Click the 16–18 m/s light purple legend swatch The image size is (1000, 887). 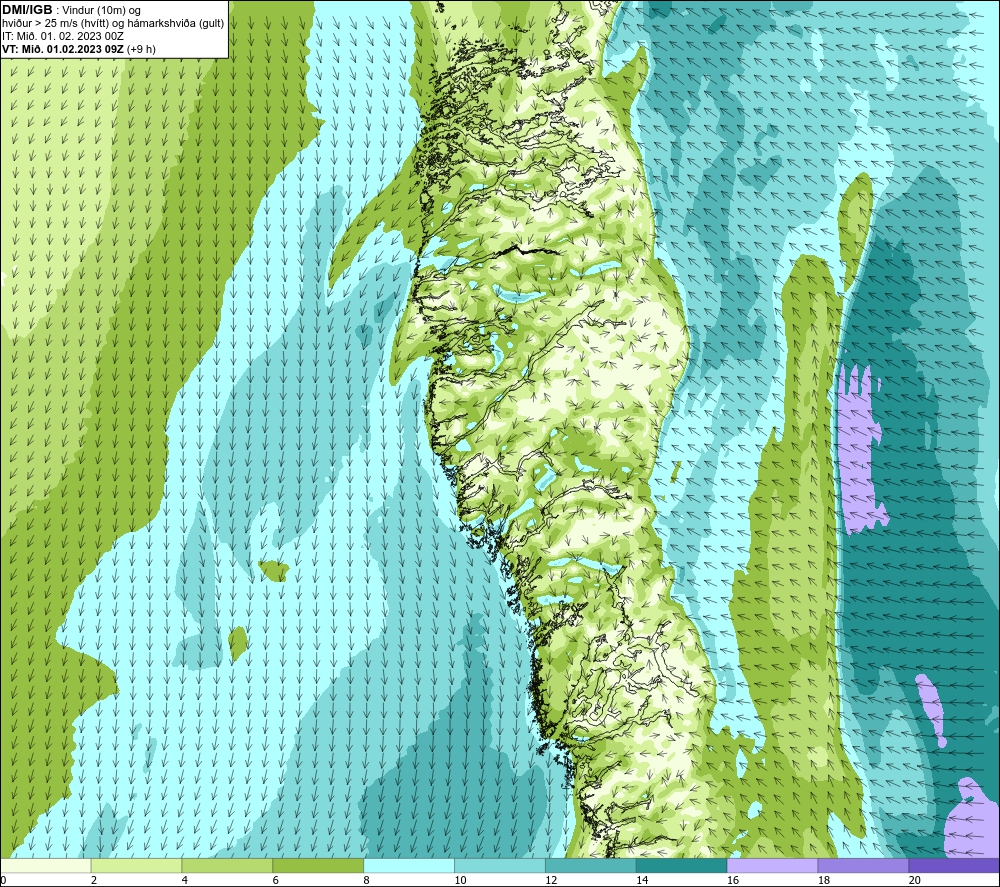coord(772,865)
